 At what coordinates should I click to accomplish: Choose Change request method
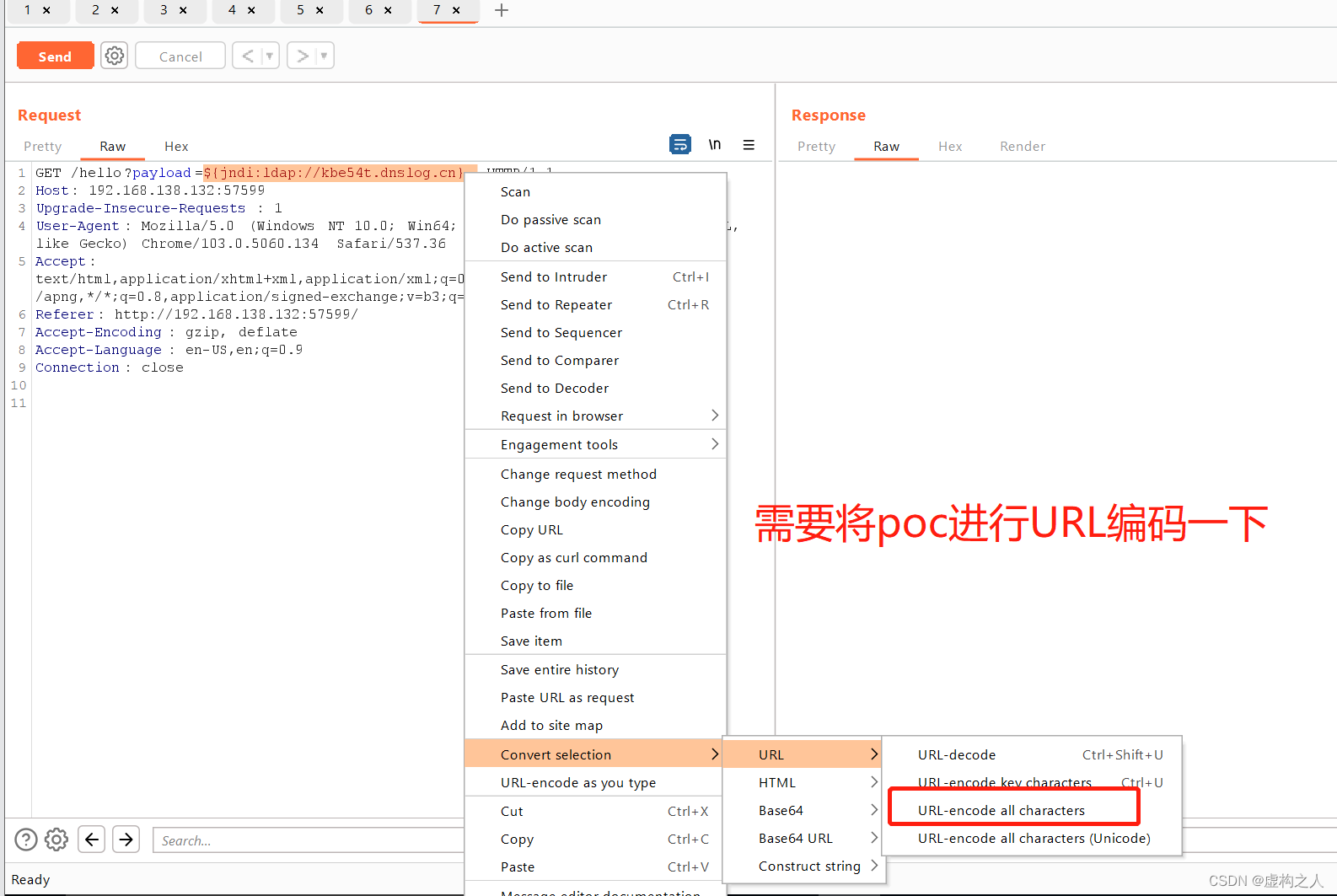pos(595,475)
